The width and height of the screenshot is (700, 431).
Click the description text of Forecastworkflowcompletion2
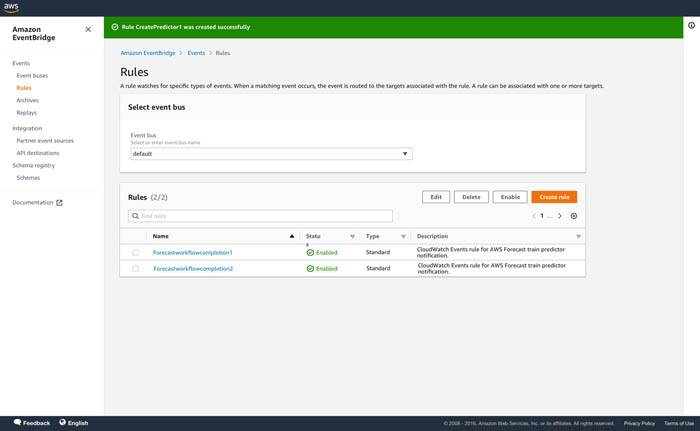[492, 268]
